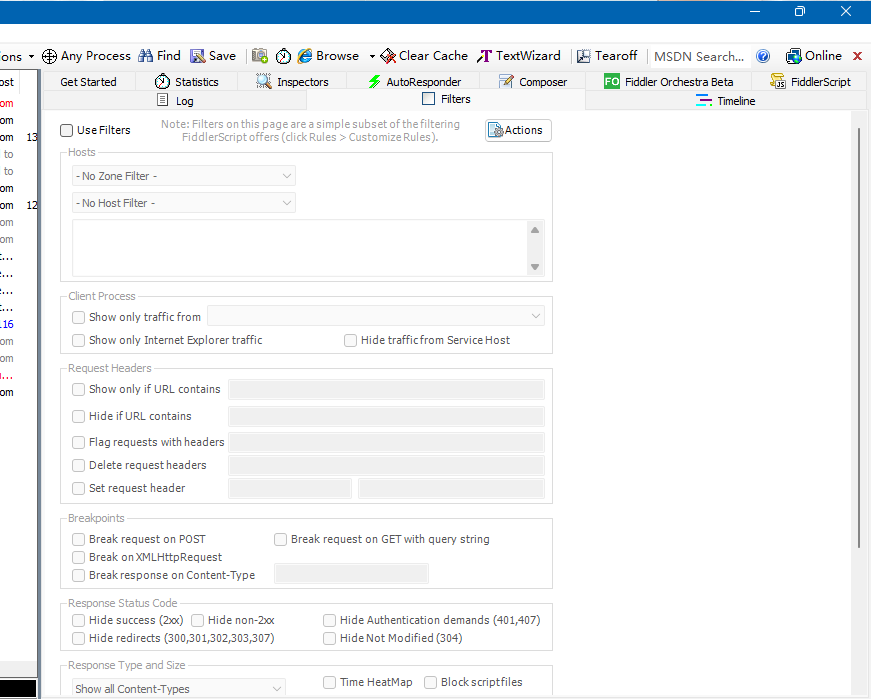The height and width of the screenshot is (699, 871).
Task: Open the AutoResponder tab
Action: click(414, 82)
